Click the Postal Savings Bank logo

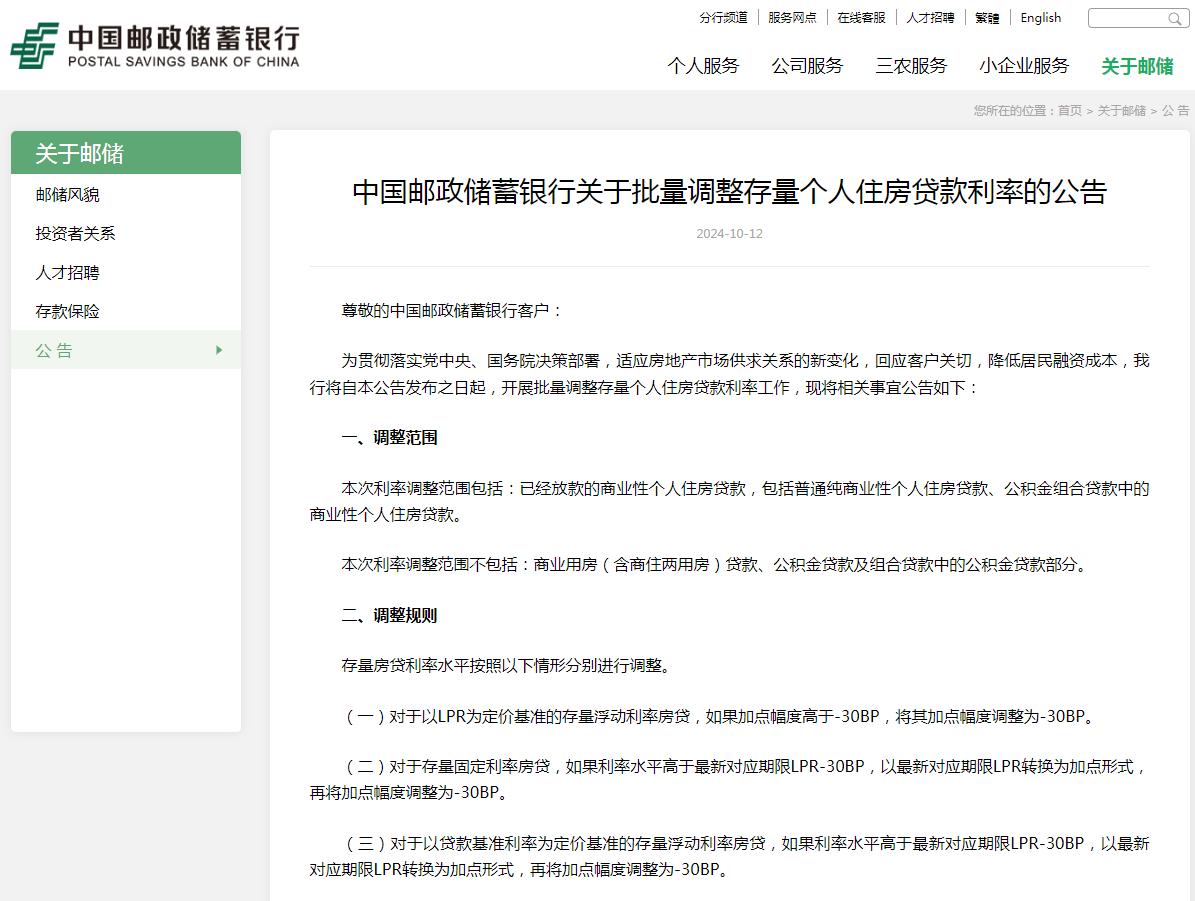coord(155,46)
